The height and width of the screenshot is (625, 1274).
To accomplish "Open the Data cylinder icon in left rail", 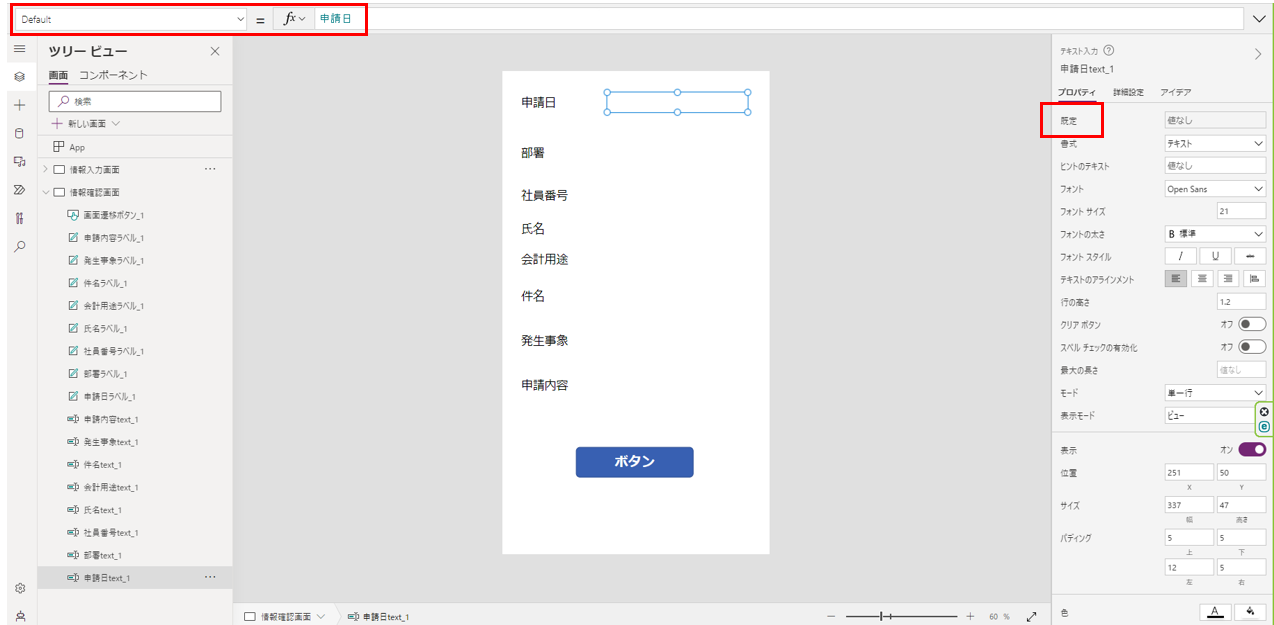I will 19,133.
